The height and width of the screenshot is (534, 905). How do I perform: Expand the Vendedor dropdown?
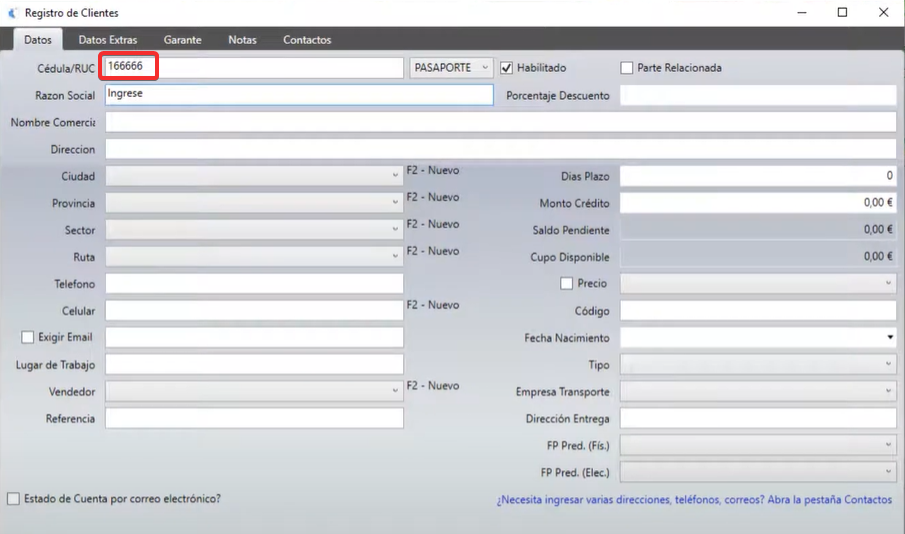(254, 391)
